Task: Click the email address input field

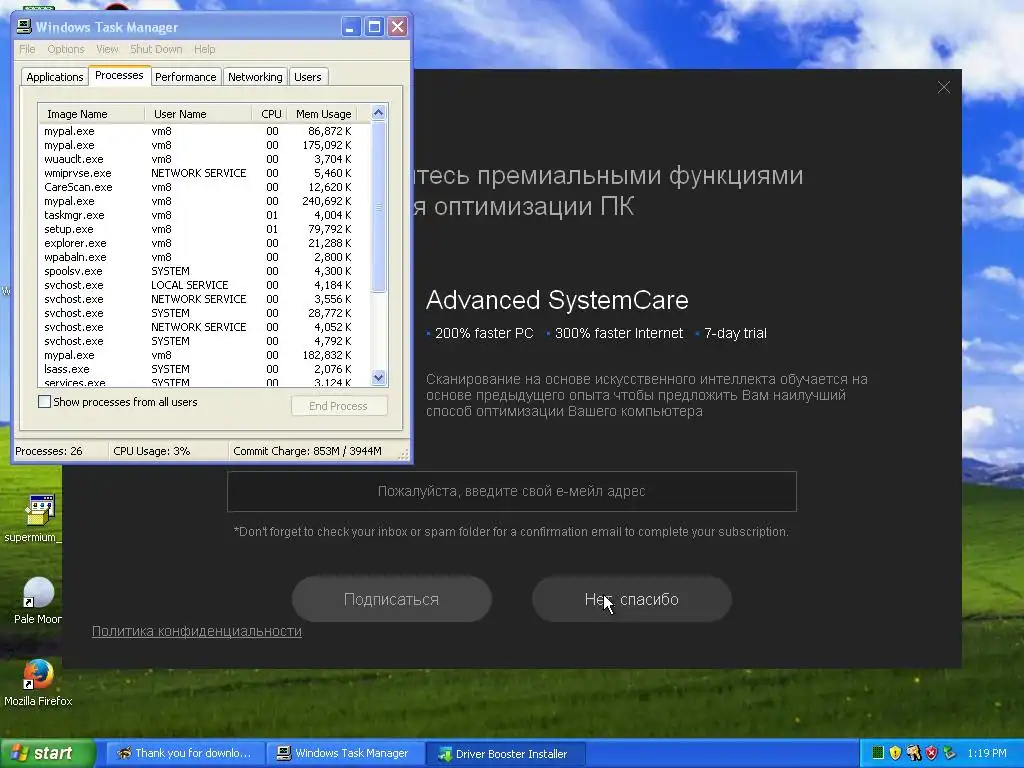Action: (511, 491)
